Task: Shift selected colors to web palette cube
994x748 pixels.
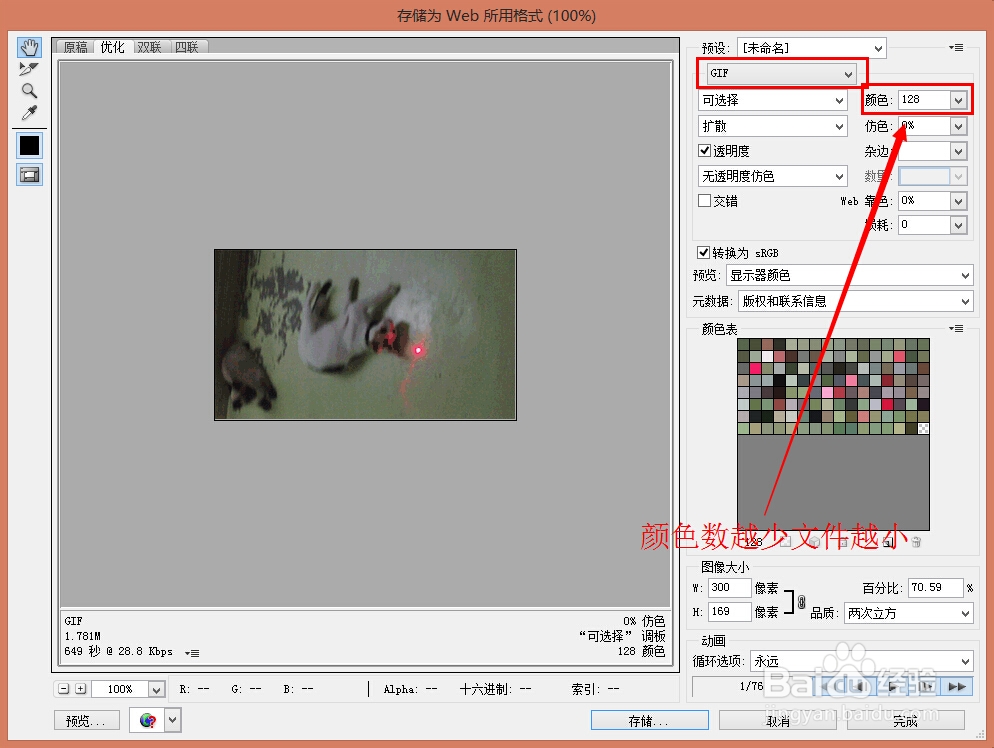Action: [815, 542]
